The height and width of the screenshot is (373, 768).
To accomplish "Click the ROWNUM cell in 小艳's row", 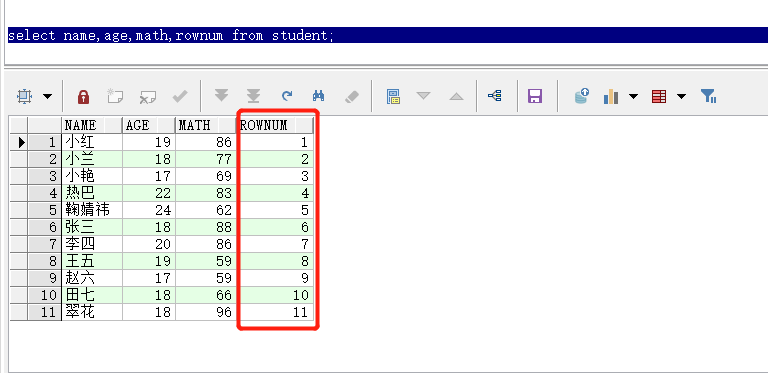I will 275,176.
